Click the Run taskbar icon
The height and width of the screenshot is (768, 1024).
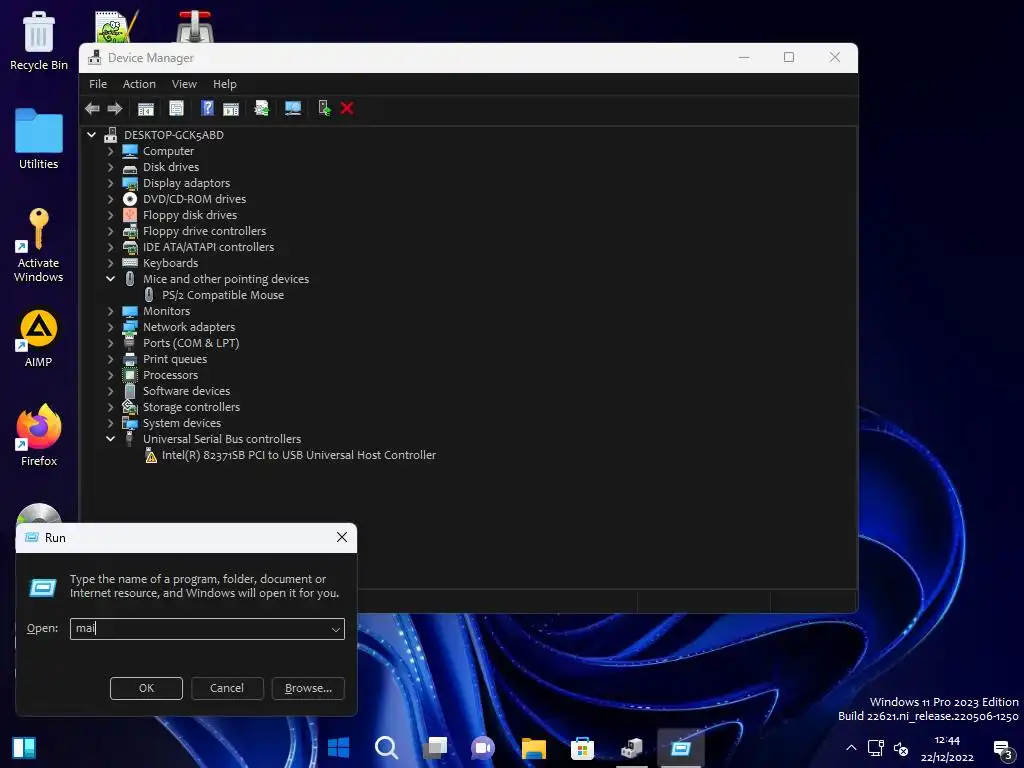[x=680, y=748]
